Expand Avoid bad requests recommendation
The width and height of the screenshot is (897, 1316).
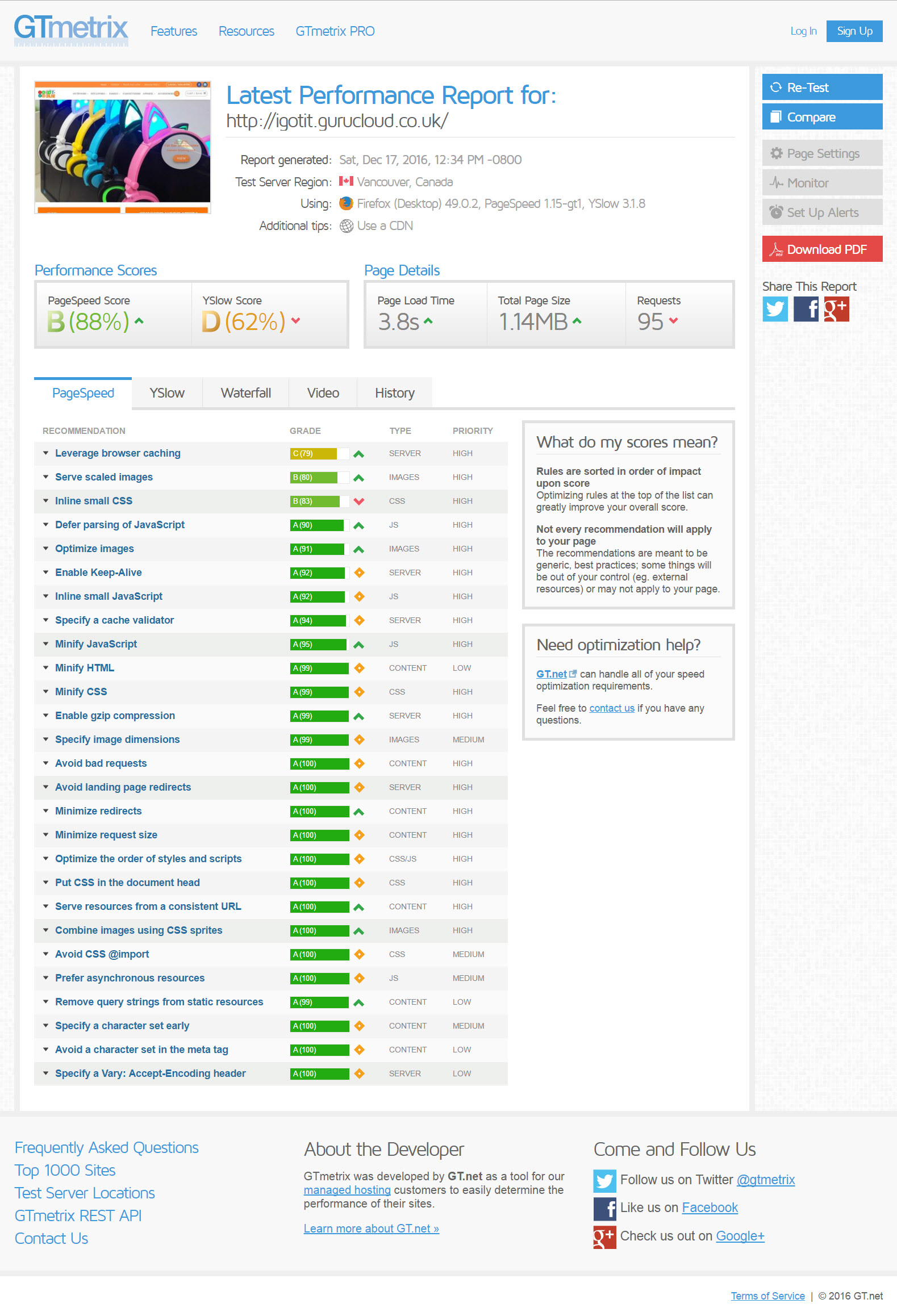point(271,763)
